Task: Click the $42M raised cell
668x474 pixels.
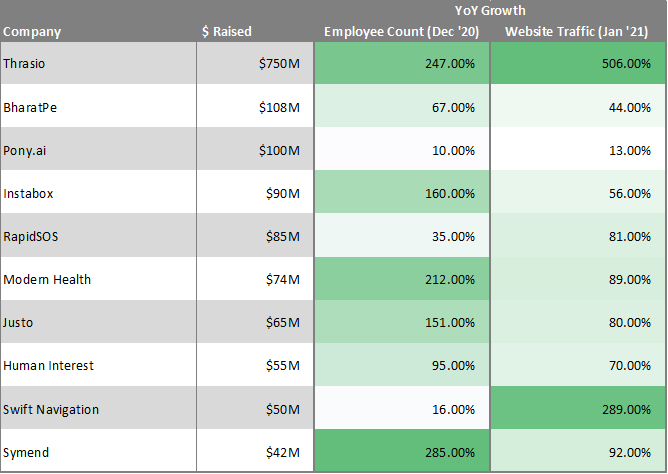Action: point(255,451)
